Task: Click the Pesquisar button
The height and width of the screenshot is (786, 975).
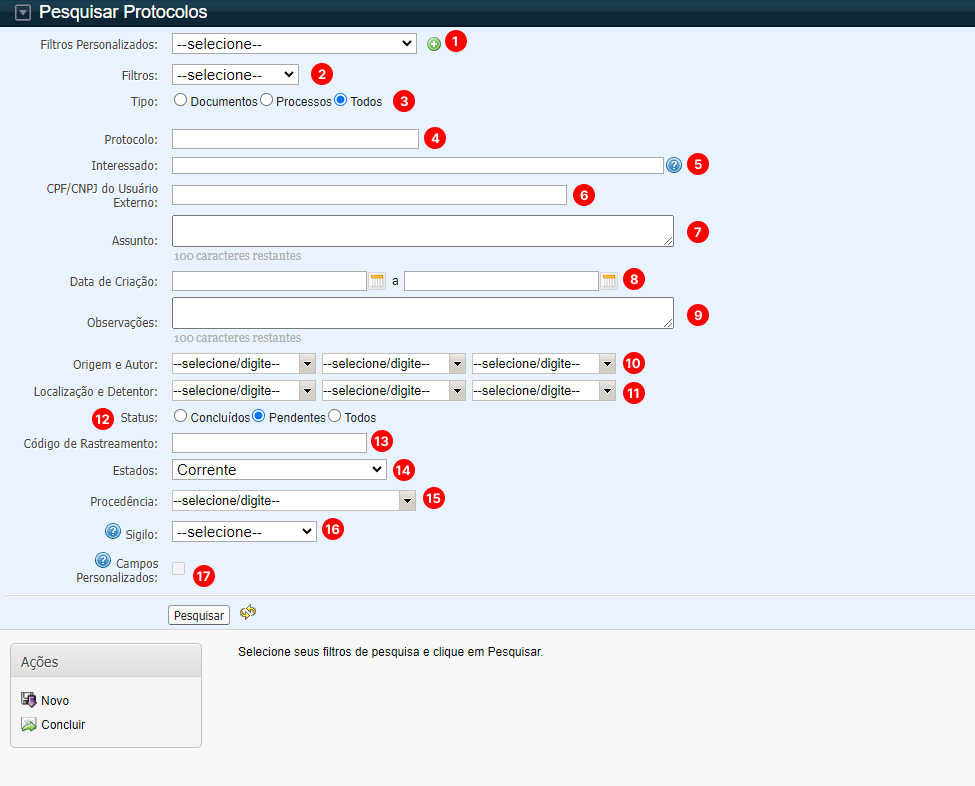Action: coord(199,615)
